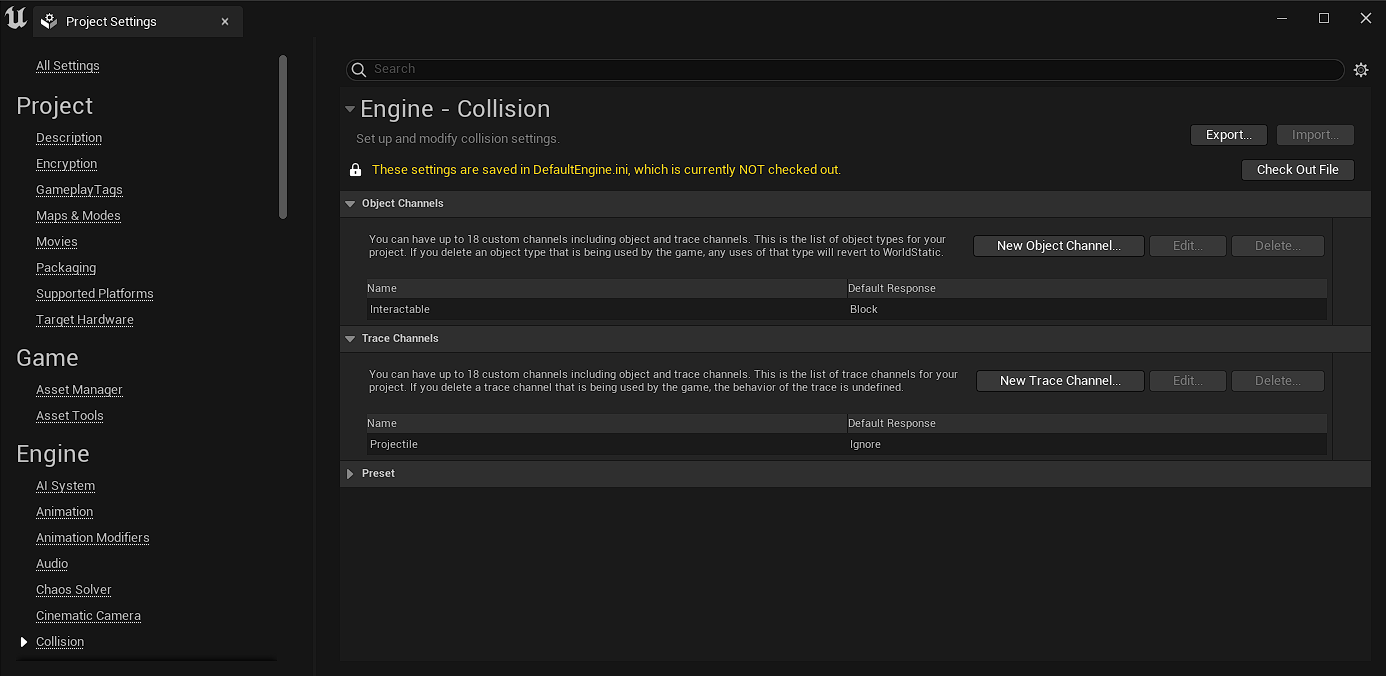Open the GameplayTags settings page
1386x676 pixels.
pos(79,190)
